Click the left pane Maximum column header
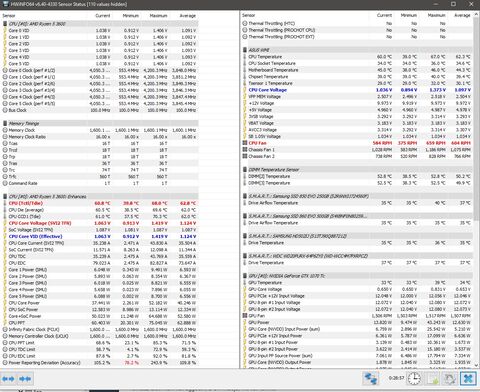The image size is (480, 392). click(158, 16)
